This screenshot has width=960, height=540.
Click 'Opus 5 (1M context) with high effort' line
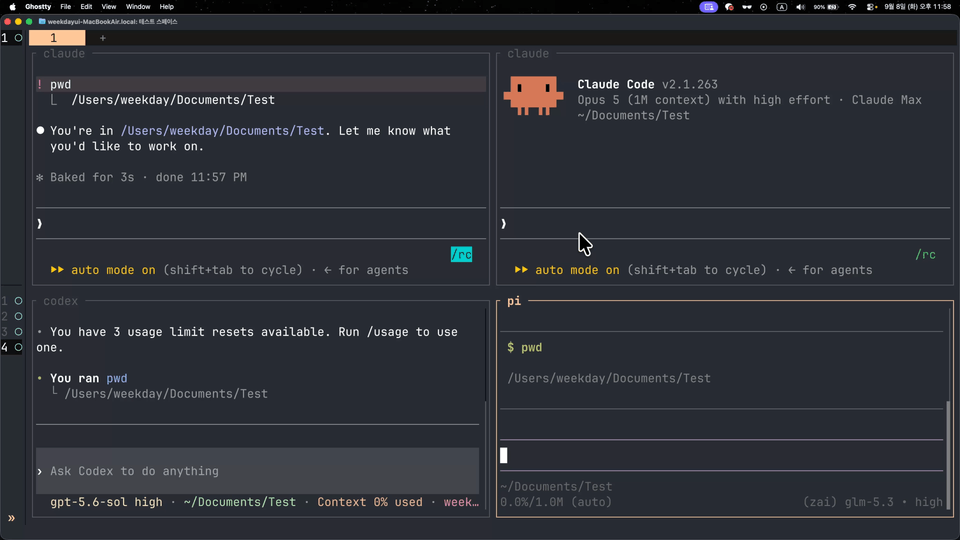[704, 100]
